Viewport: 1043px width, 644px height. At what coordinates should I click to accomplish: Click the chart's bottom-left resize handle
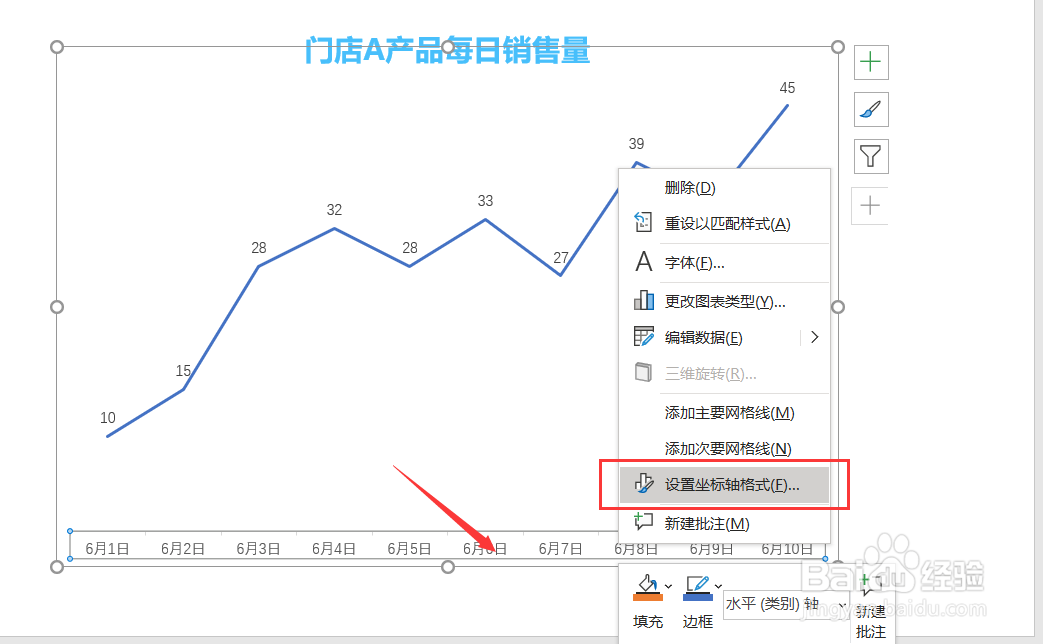click(x=57, y=567)
